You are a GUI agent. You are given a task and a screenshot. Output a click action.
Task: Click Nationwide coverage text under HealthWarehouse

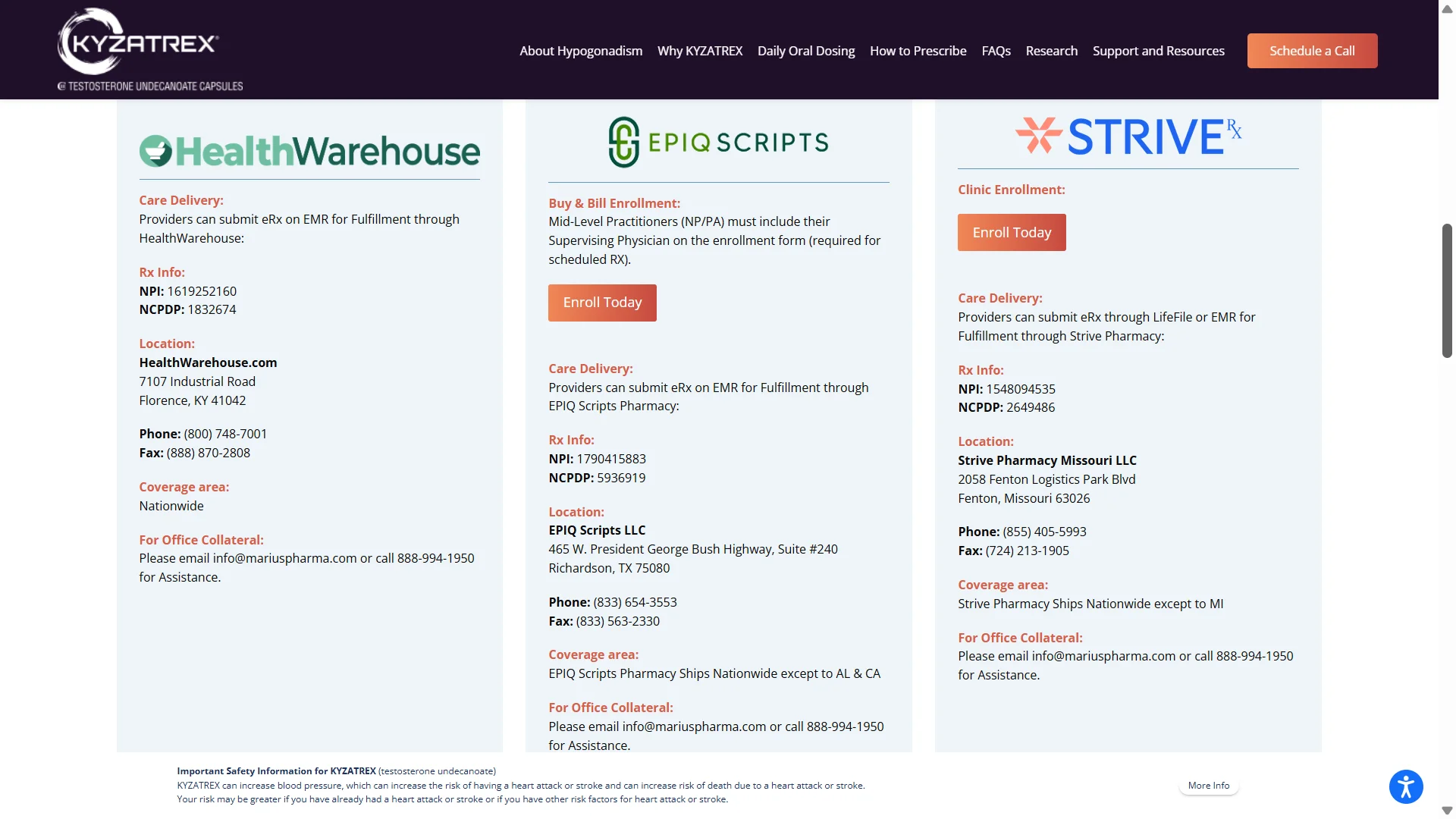pos(171,506)
